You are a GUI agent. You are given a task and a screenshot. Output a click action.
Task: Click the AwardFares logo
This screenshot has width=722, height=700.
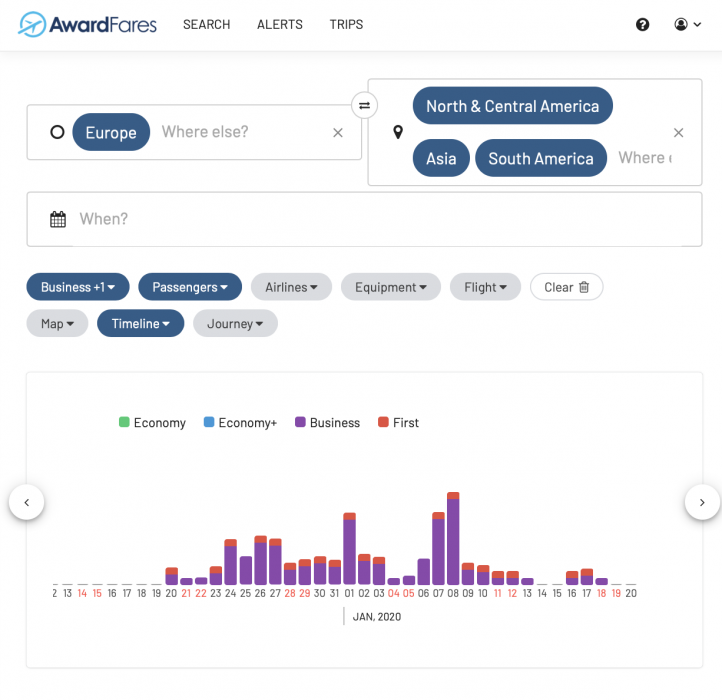coord(88,24)
